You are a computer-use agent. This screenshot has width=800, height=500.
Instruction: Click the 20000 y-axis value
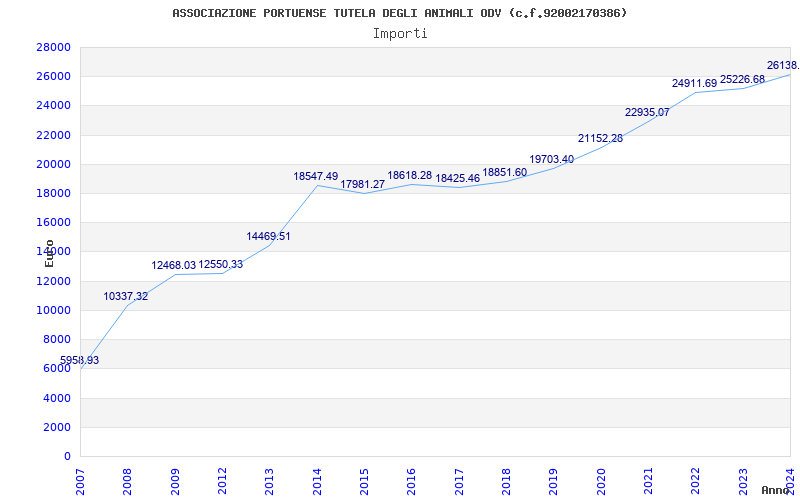point(53,164)
